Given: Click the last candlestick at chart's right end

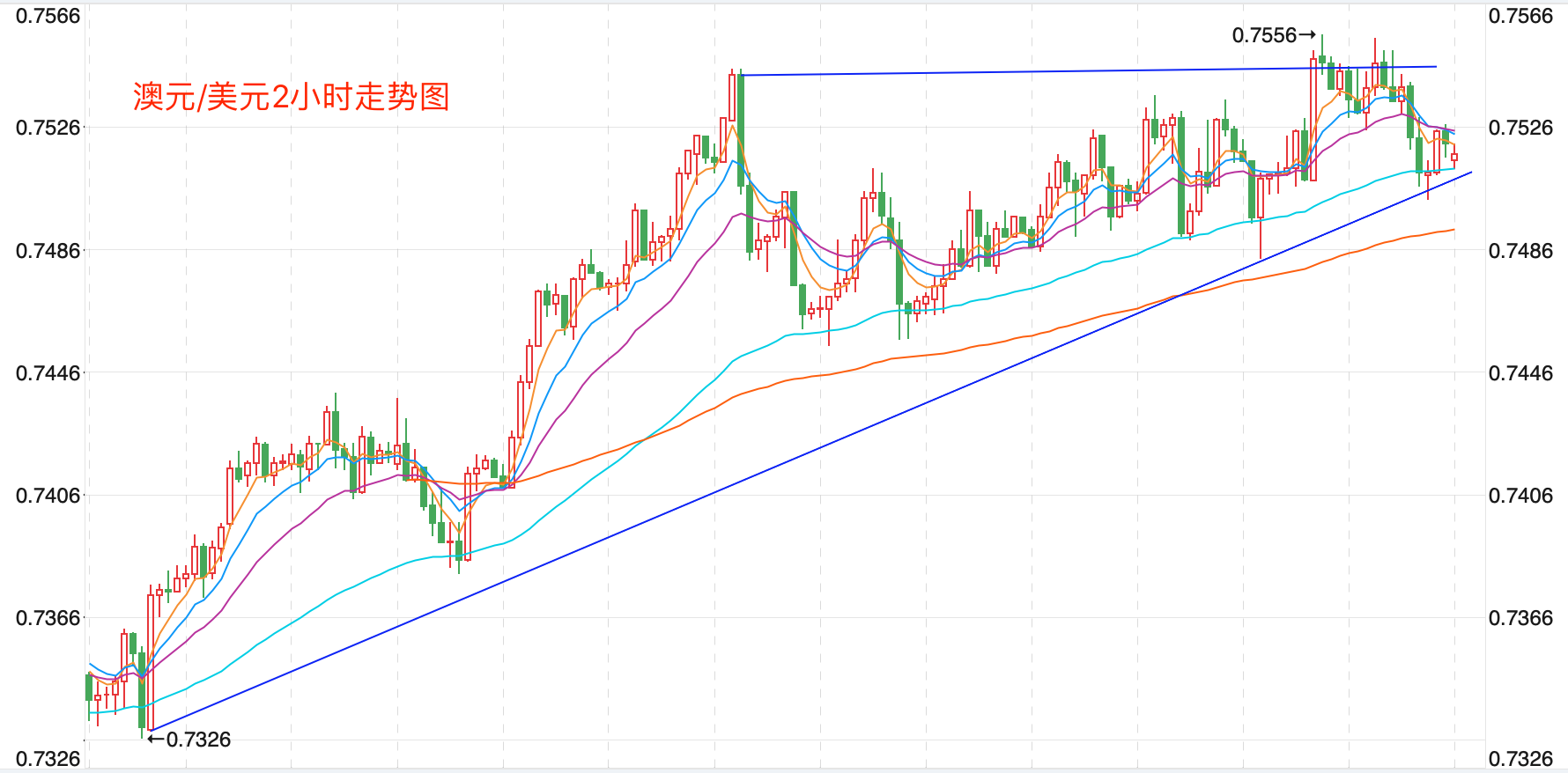Looking at the screenshot, I should click(x=1454, y=158).
